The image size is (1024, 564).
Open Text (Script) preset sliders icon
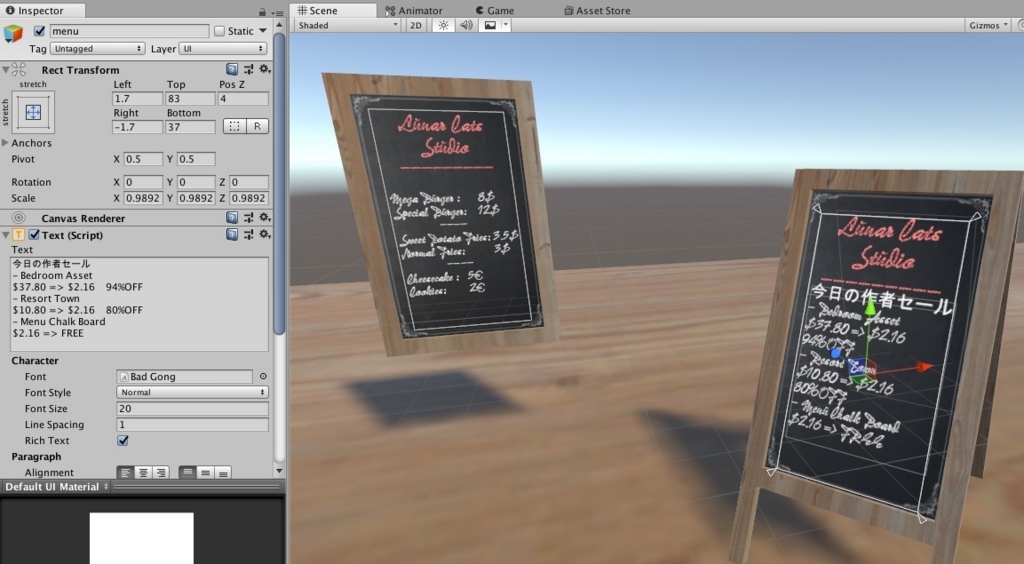pyautogui.click(x=248, y=234)
